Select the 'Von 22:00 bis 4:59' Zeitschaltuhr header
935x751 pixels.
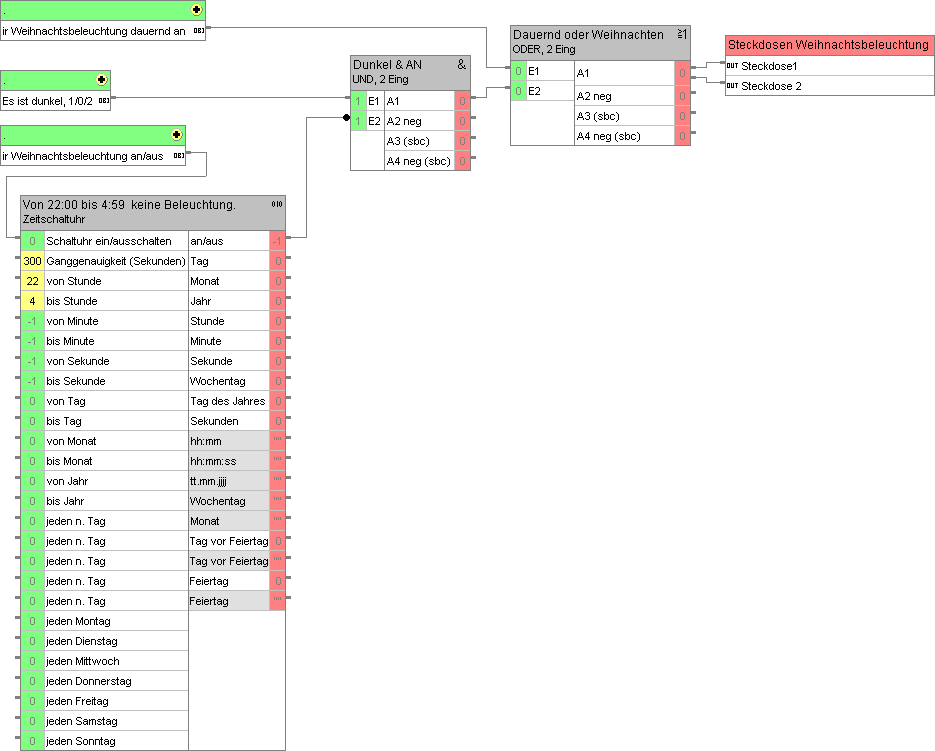[x=130, y=205]
